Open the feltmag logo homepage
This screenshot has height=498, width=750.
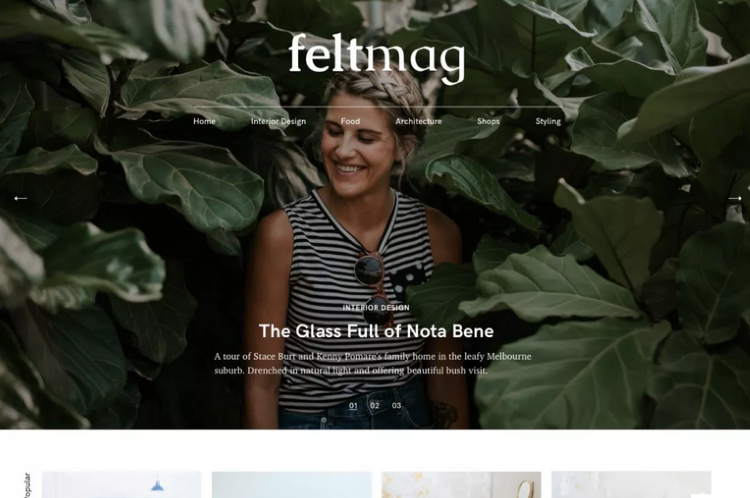click(377, 58)
